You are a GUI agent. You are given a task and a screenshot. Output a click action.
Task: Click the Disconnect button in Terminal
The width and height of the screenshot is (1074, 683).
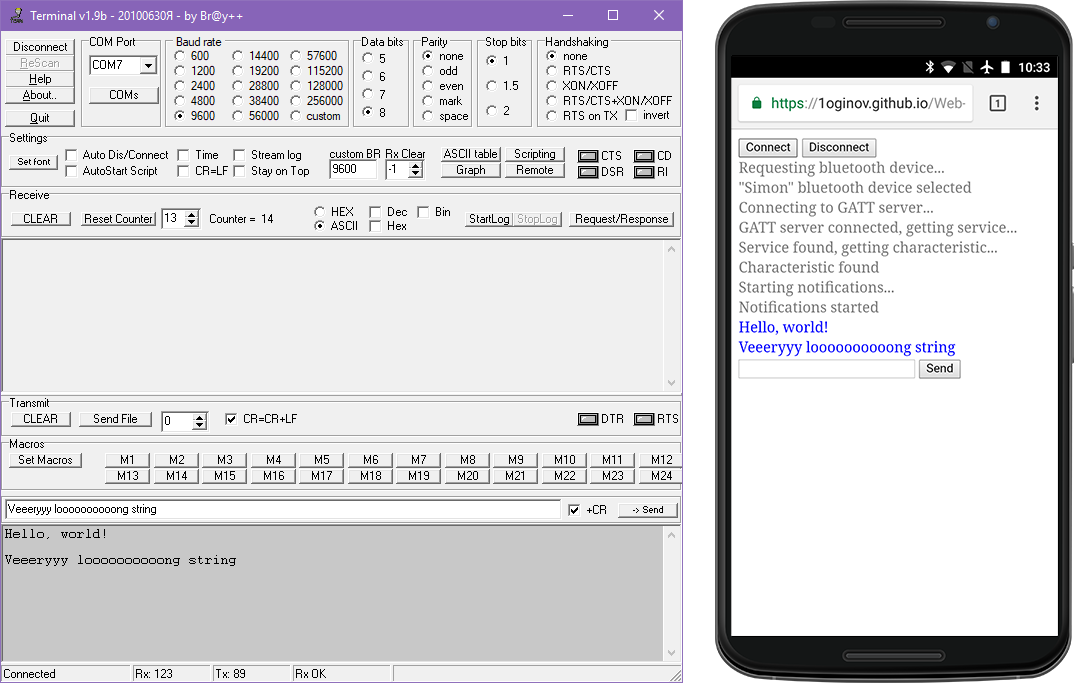(40, 47)
